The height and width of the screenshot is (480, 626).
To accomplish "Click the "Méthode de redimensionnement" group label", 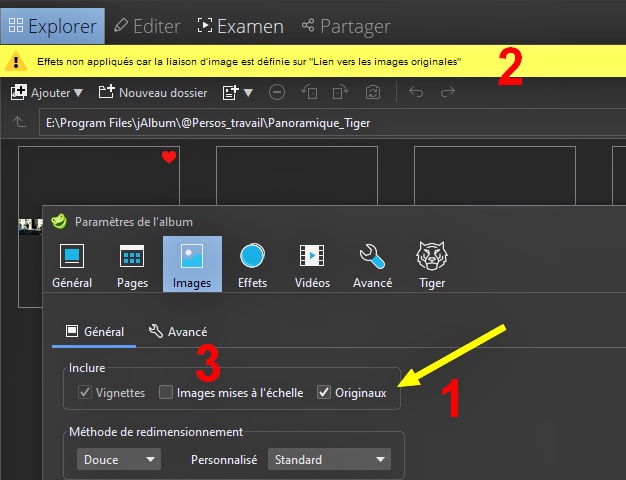I will [156, 432].
